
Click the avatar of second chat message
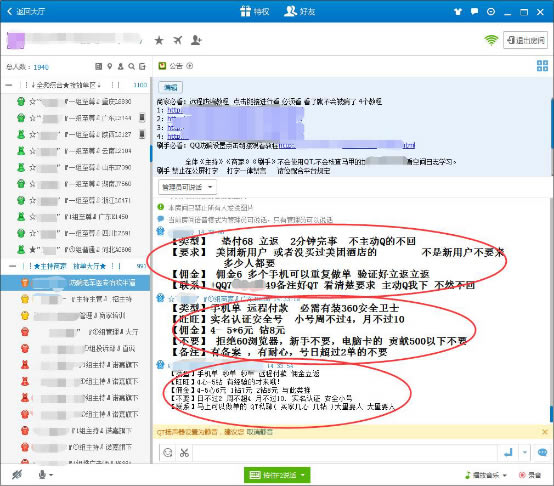[161, 298]
